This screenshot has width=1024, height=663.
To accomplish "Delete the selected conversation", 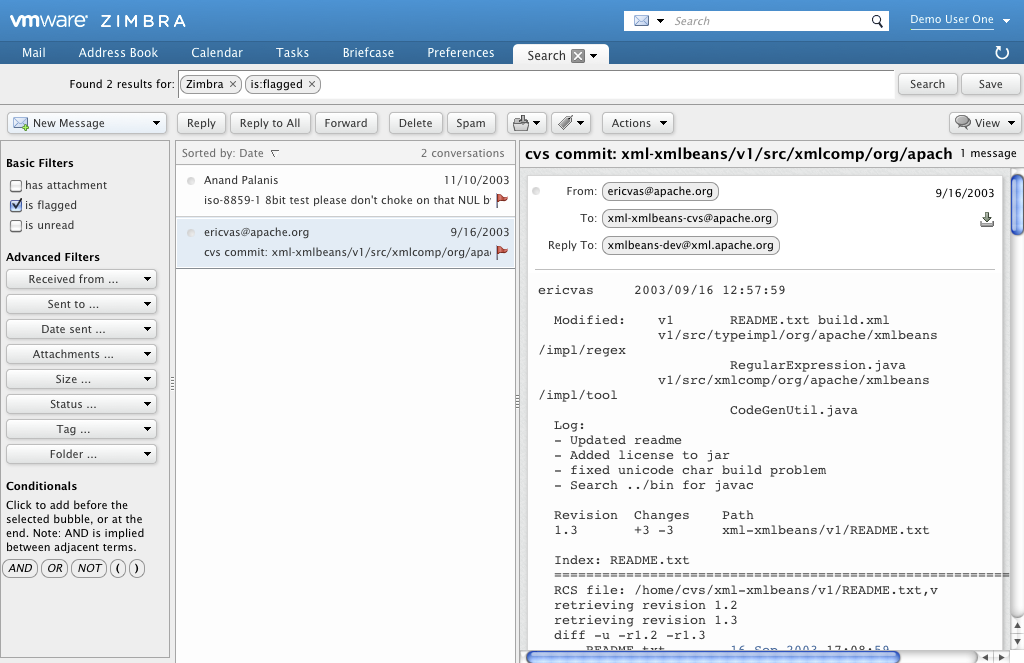I will tap(415, 123).
